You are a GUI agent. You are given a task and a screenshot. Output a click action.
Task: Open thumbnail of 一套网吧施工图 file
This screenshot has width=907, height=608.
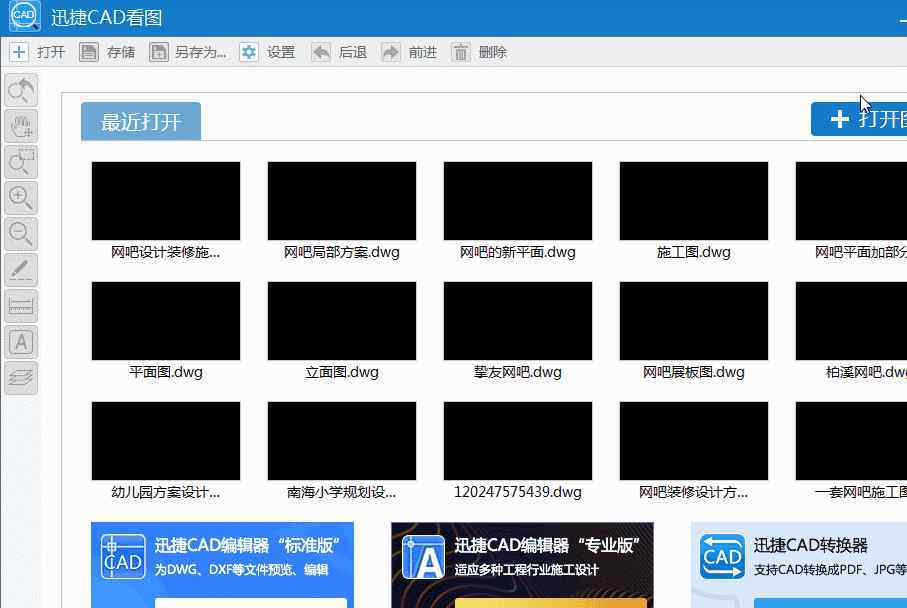851,441
